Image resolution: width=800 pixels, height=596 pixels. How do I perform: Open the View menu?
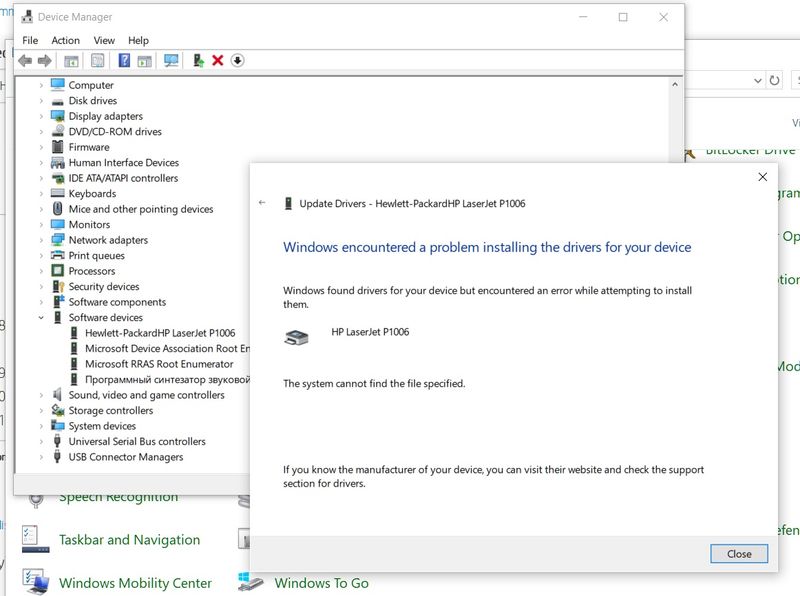point(104,40)
